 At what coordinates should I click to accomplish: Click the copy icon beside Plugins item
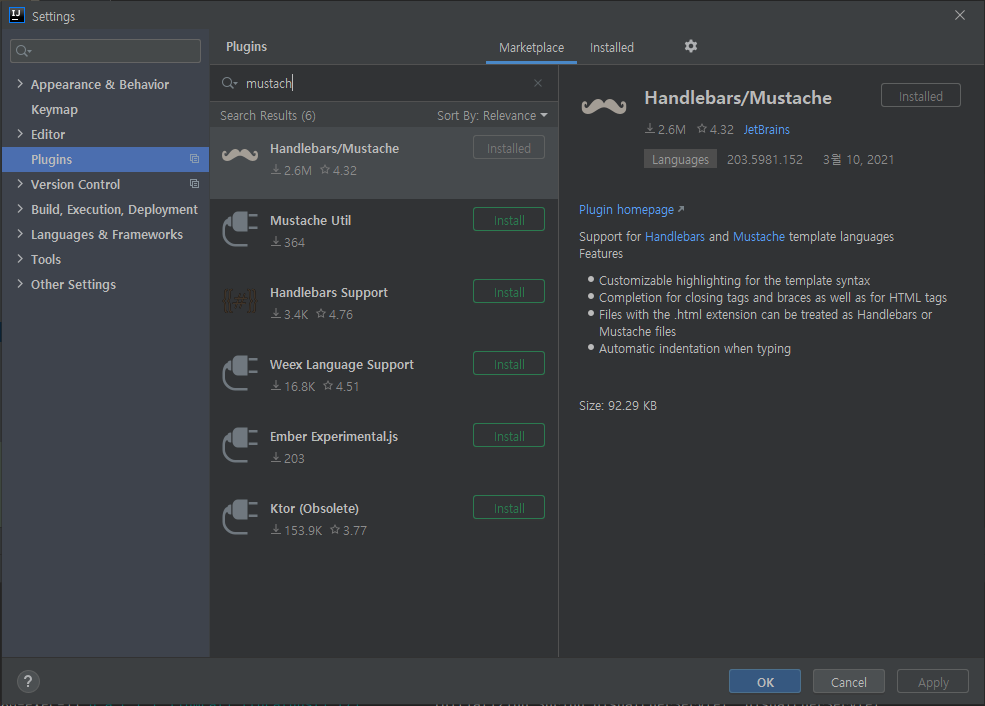click(x=195, y=159)
